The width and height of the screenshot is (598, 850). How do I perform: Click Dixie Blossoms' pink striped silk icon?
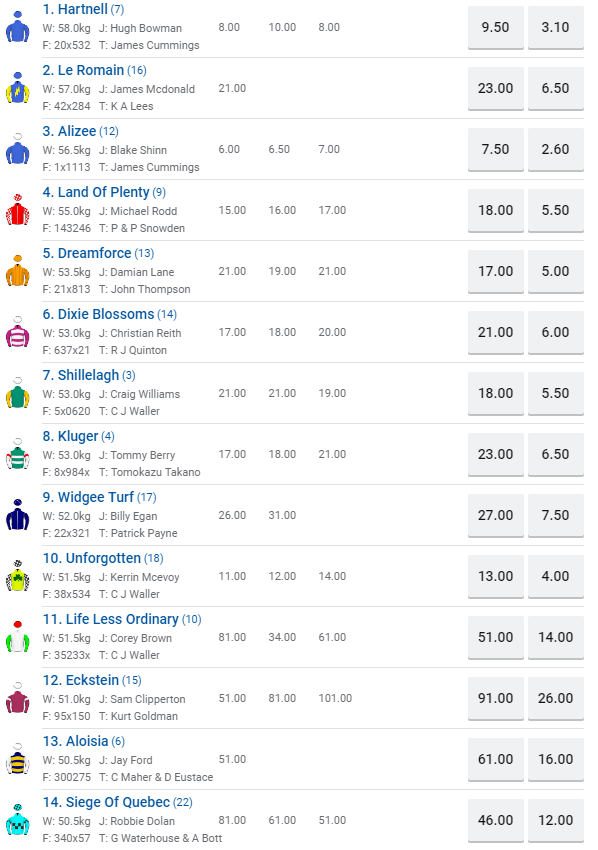click(x=17, y=331)
